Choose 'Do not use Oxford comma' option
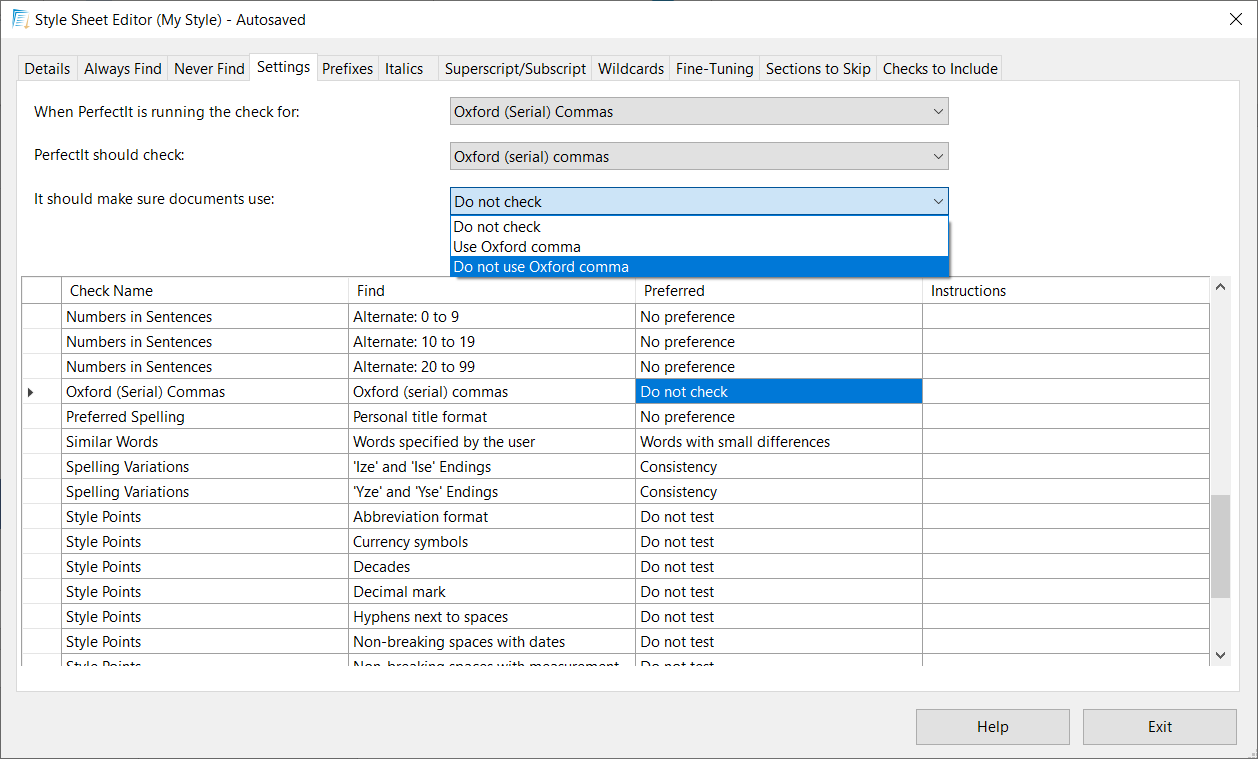Viewport: 1258px width, 759px height. [541, 267]
